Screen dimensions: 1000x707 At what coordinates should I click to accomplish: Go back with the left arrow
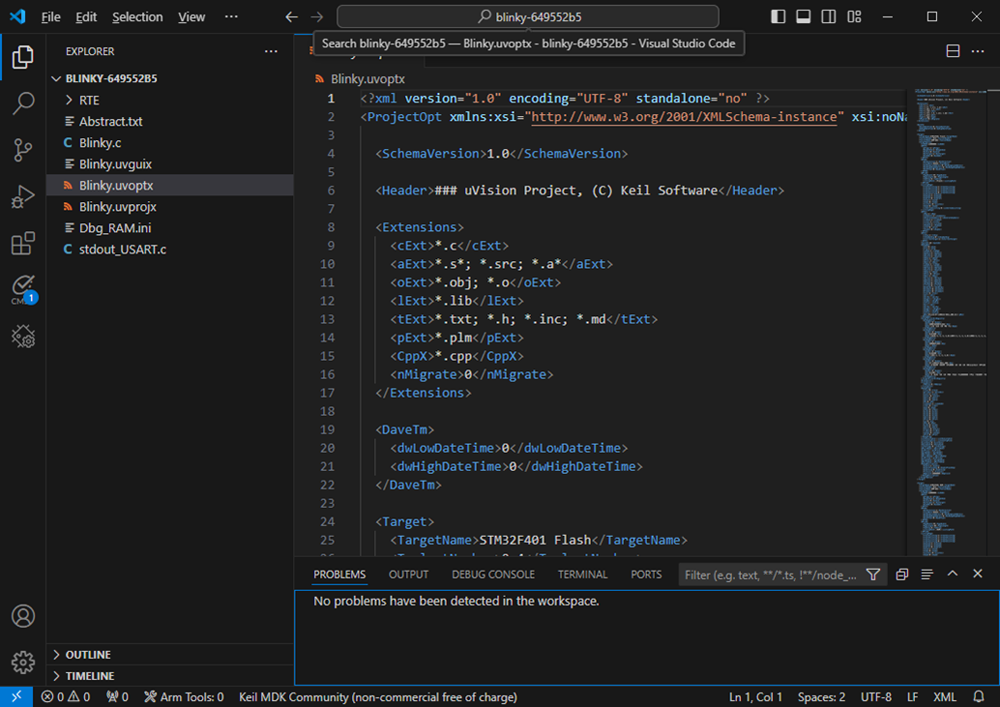click(x=291, y=17)
